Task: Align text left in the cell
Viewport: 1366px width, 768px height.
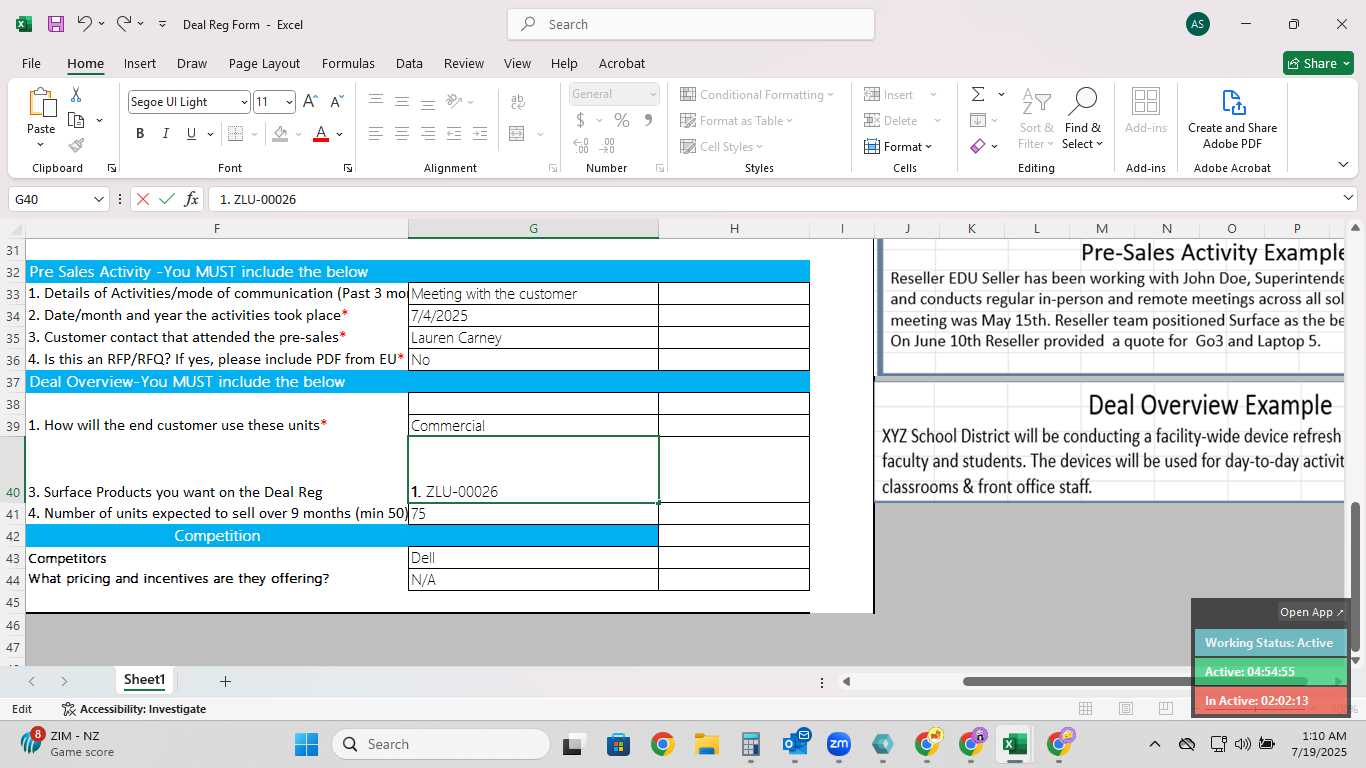Action: 376,134
